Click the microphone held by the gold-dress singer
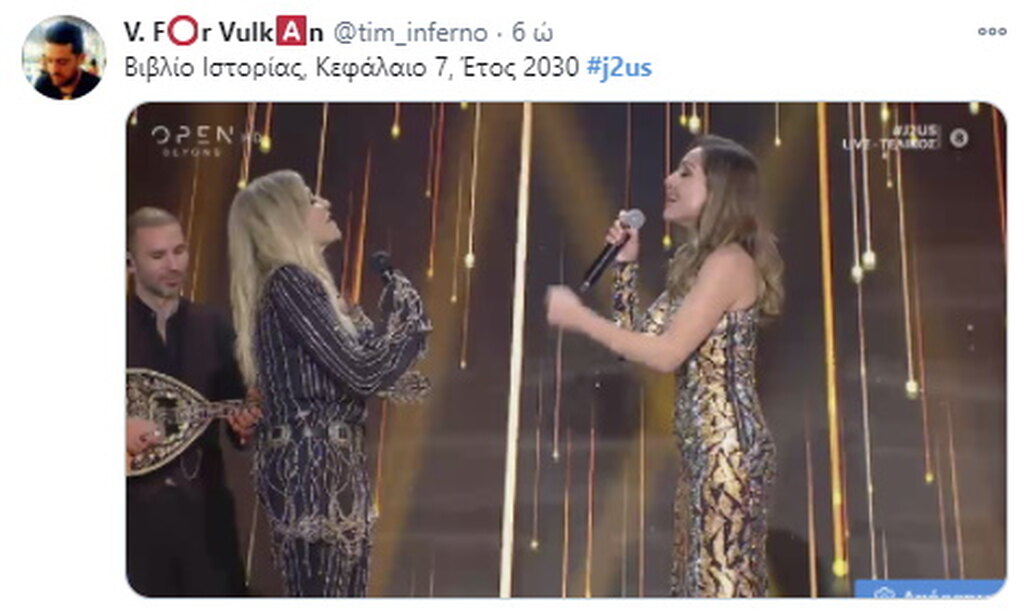Screen dimensions: 1024x613 point(611,249)
